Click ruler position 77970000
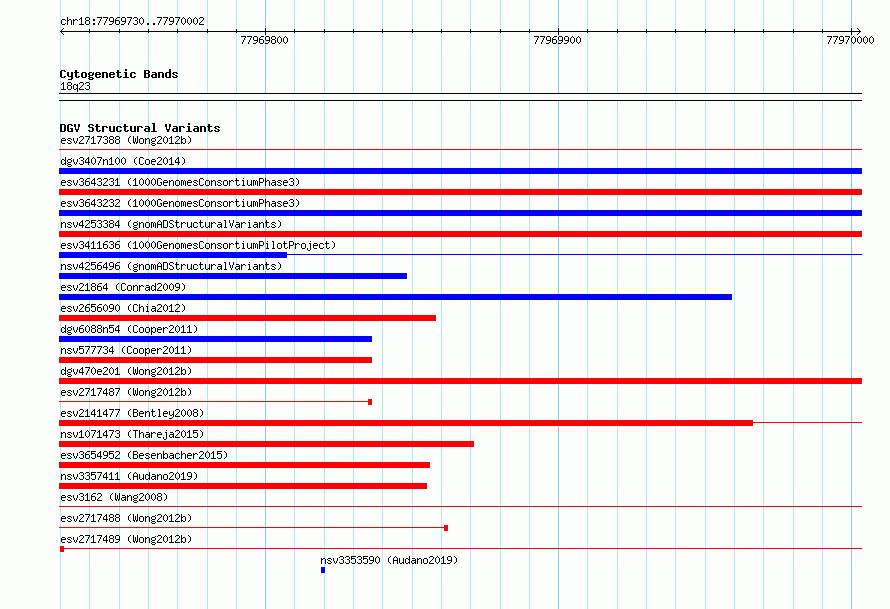 [x=850, y=40]
